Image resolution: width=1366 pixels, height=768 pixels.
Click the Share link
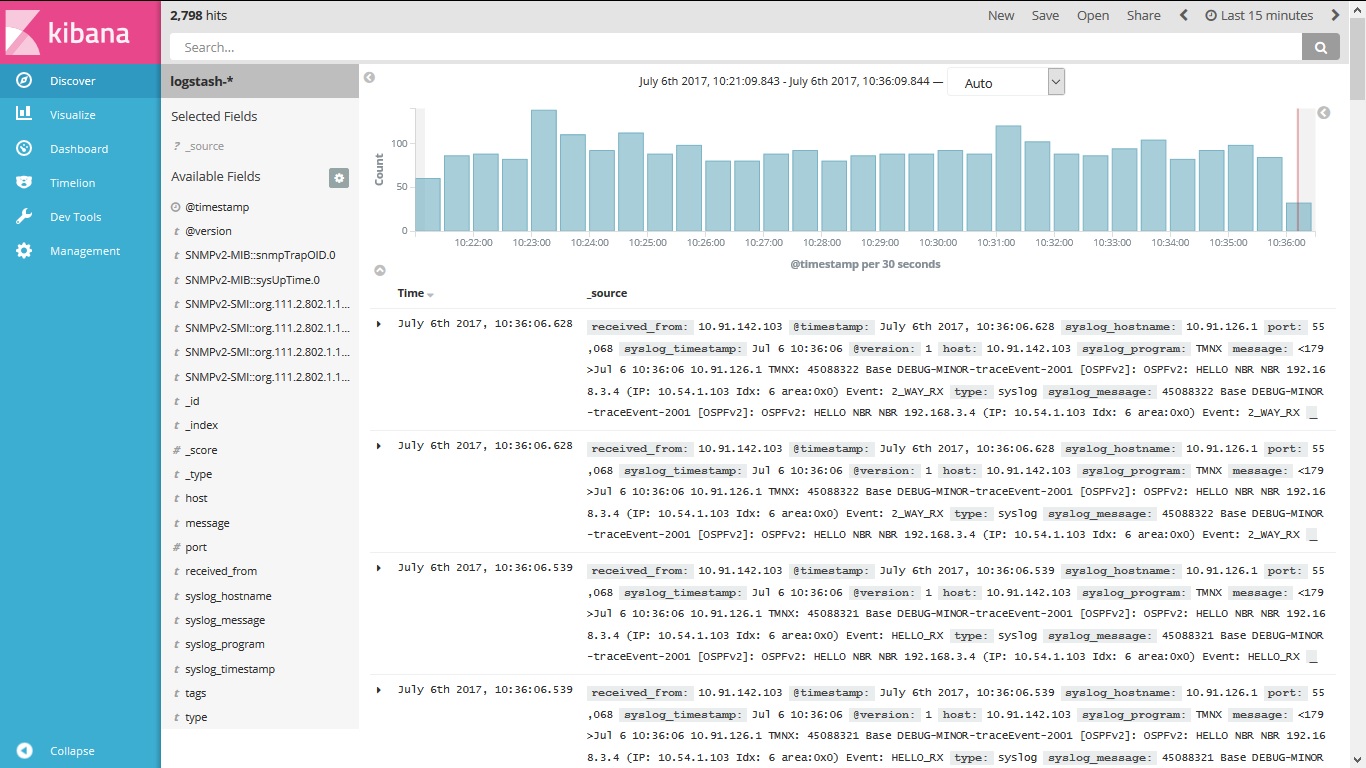coord(1143,15)
